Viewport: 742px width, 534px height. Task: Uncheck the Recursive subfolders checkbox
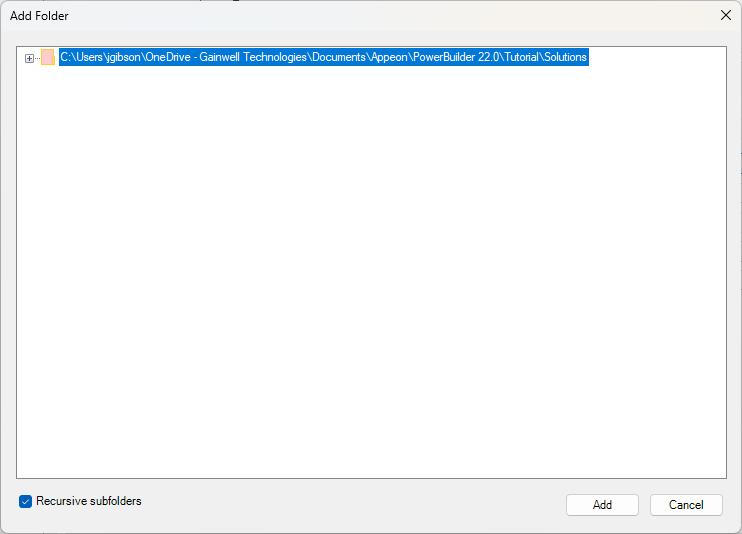pyautogui.click(x=26, y=501)
